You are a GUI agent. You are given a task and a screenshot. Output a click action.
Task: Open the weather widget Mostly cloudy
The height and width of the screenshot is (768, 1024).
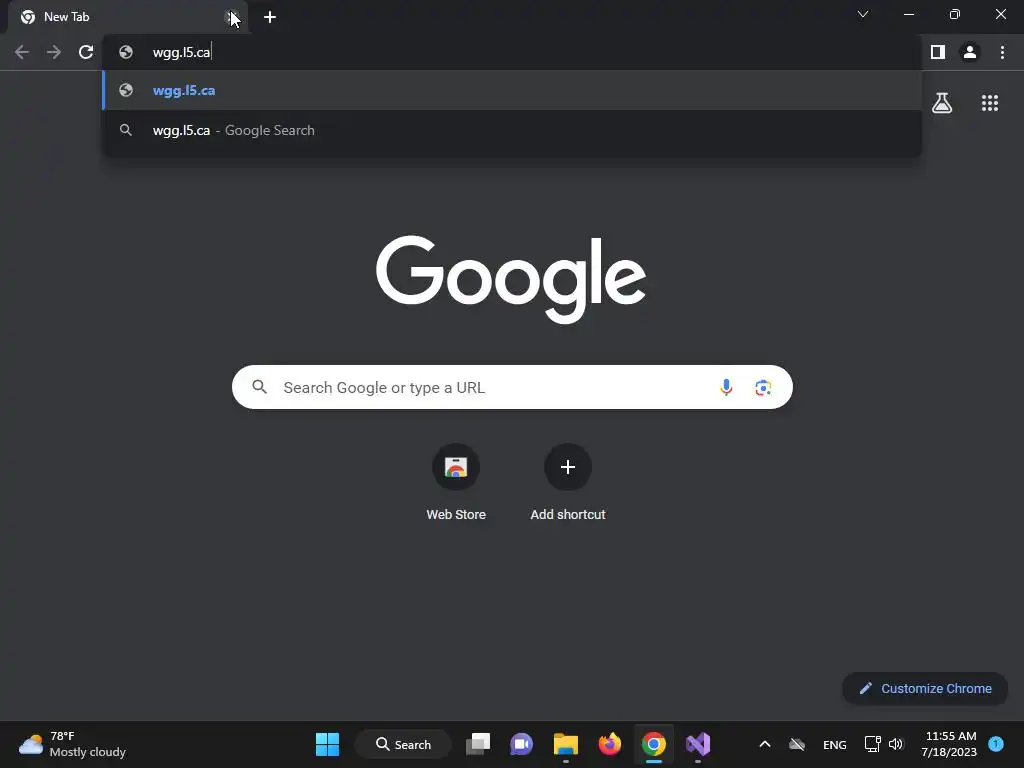tap(72, 744)
